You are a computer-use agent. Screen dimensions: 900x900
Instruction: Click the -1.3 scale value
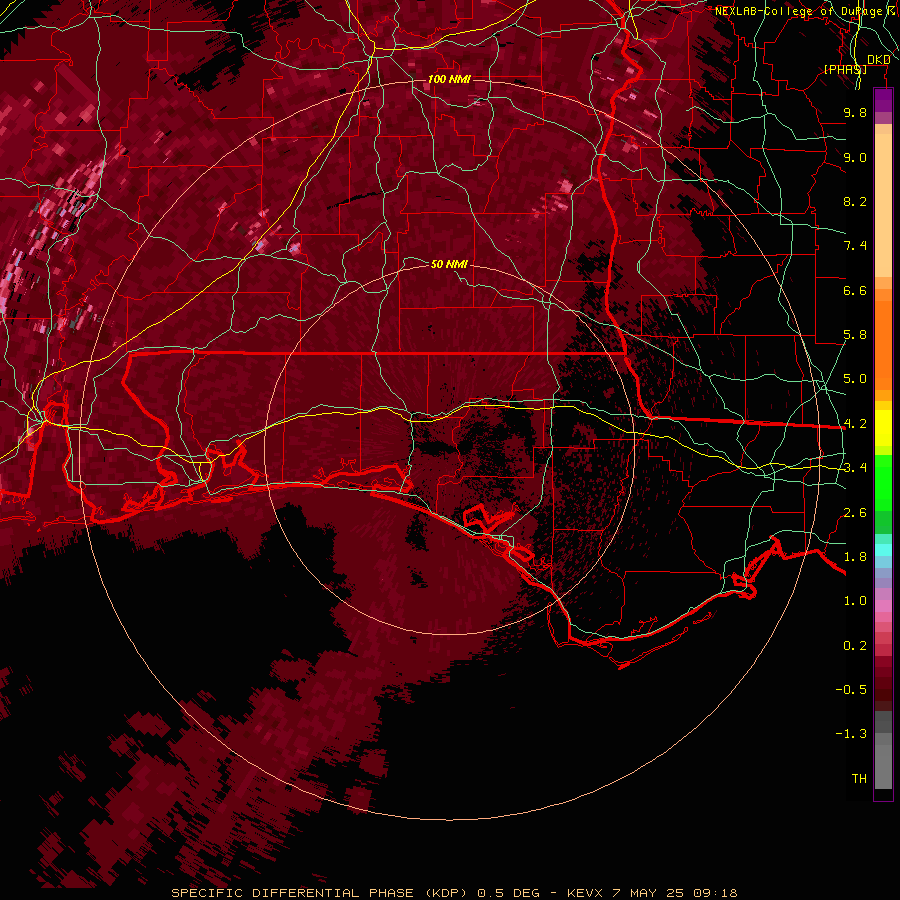coord(851,734)
